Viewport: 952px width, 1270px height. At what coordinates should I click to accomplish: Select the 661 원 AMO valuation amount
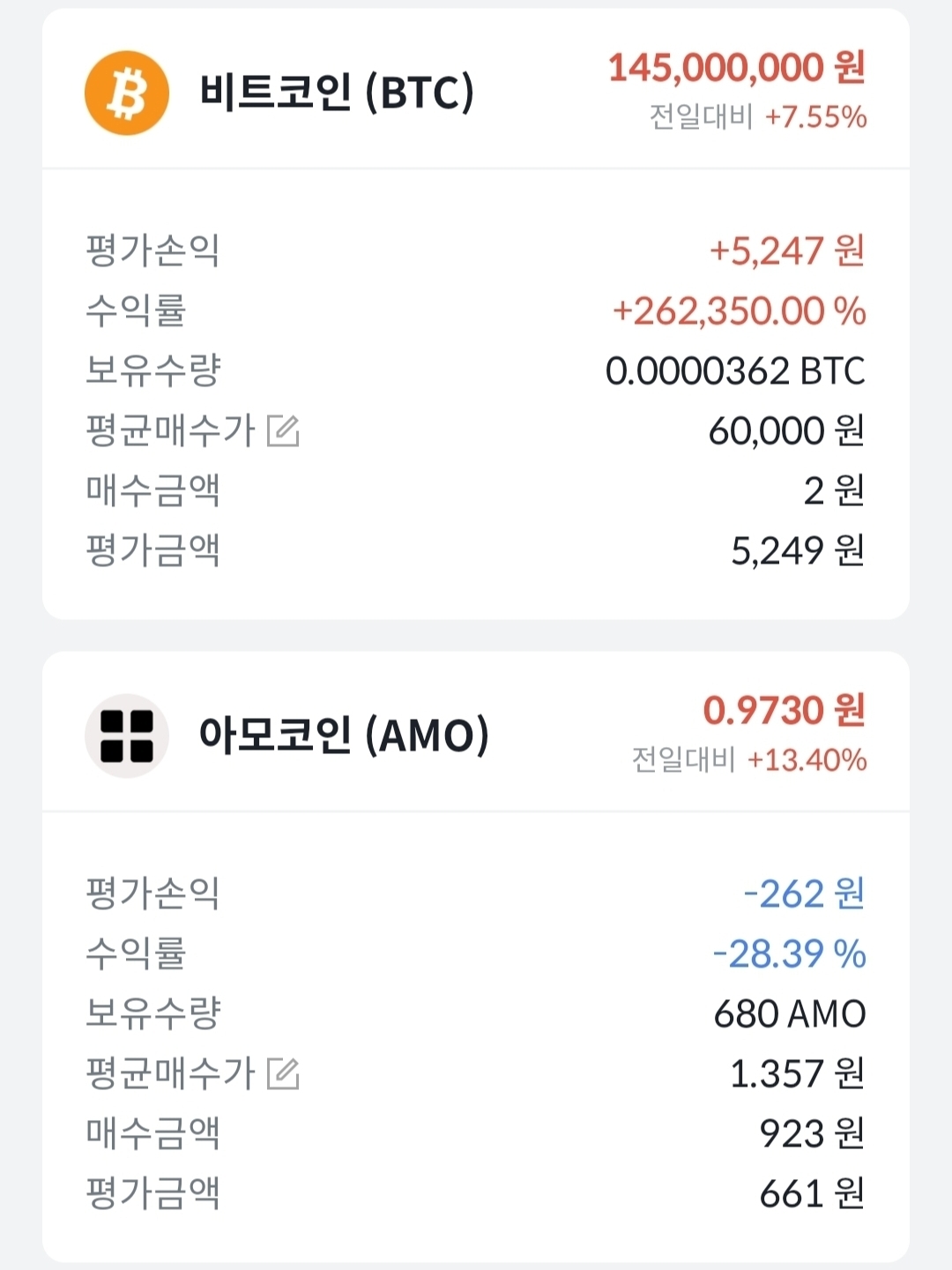tap(811, 1194)
